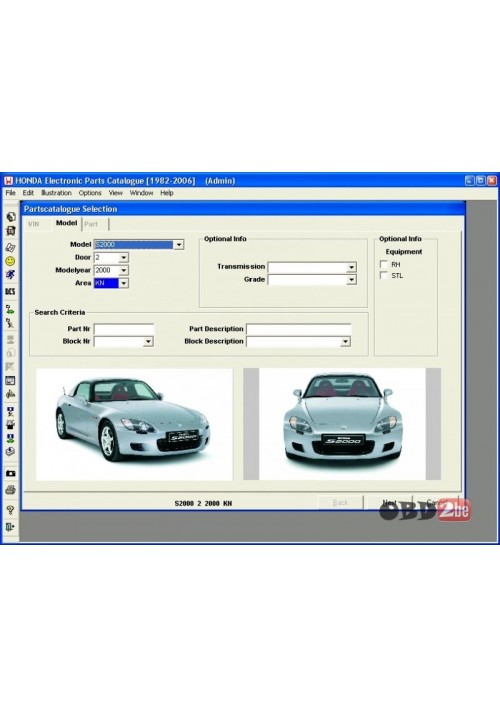Tick the RH equipment checkbox

(384, 264)
